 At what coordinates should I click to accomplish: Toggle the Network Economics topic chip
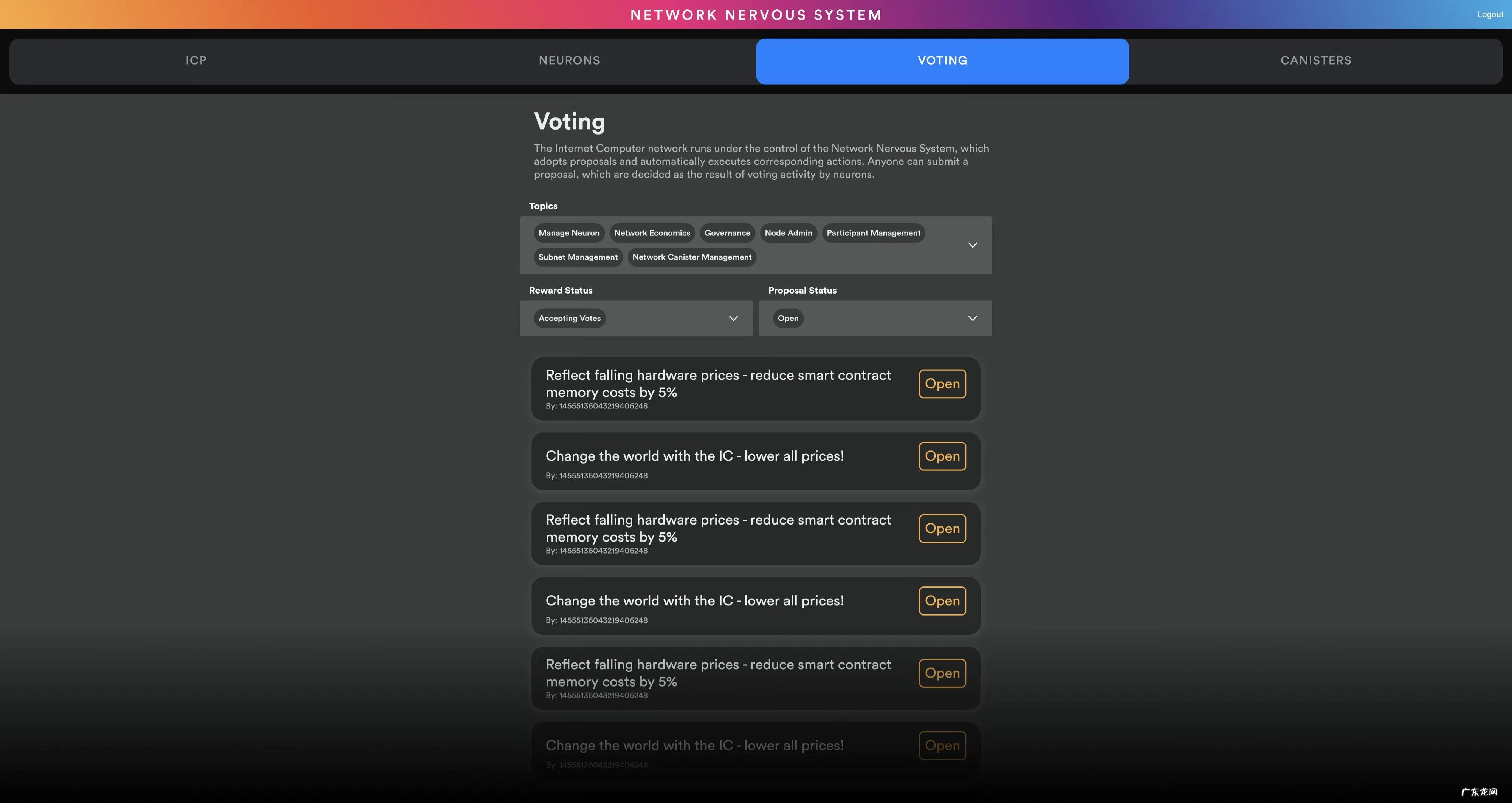click(652, 233)
